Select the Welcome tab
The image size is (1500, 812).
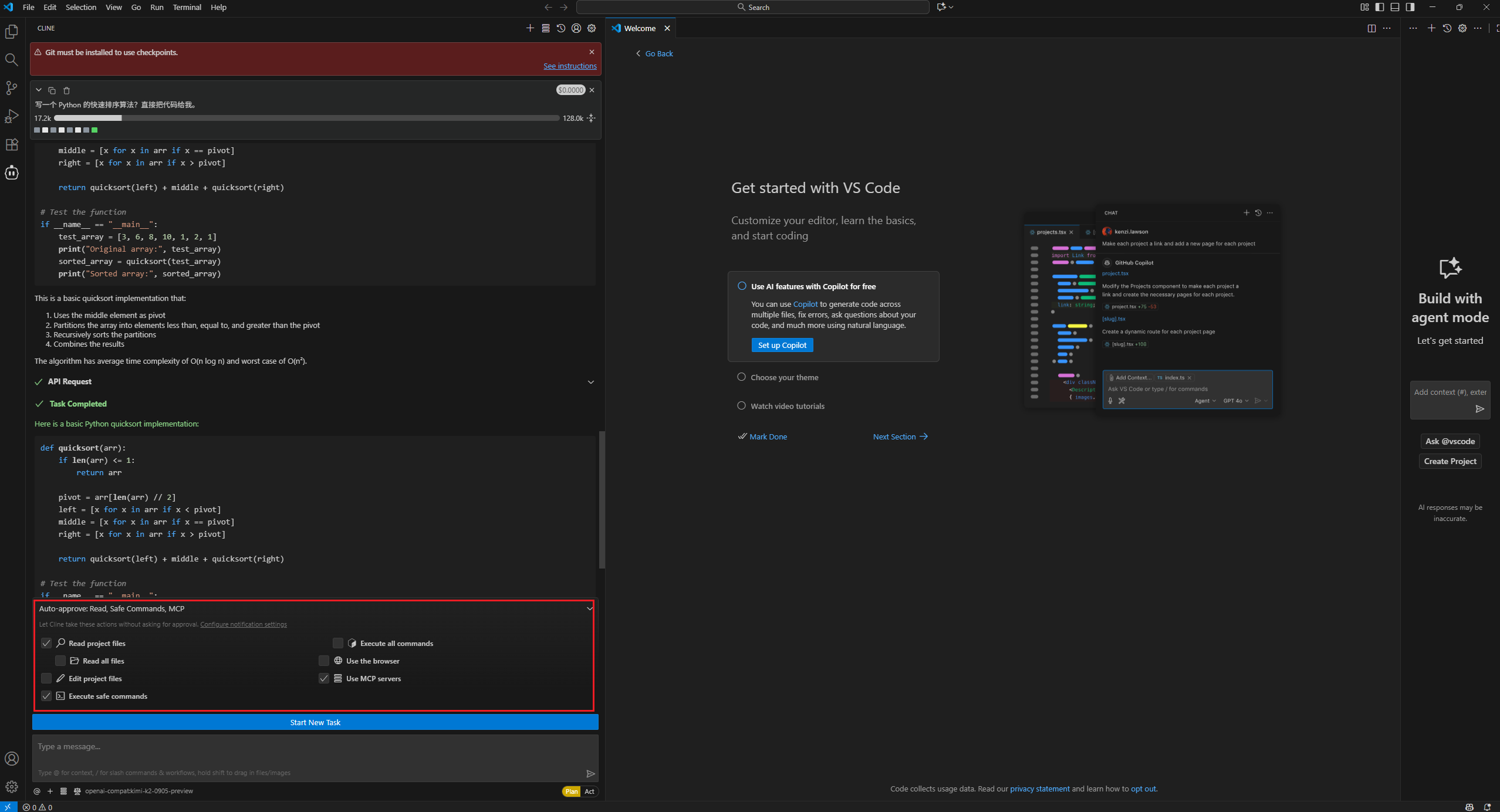coord(639,28)
